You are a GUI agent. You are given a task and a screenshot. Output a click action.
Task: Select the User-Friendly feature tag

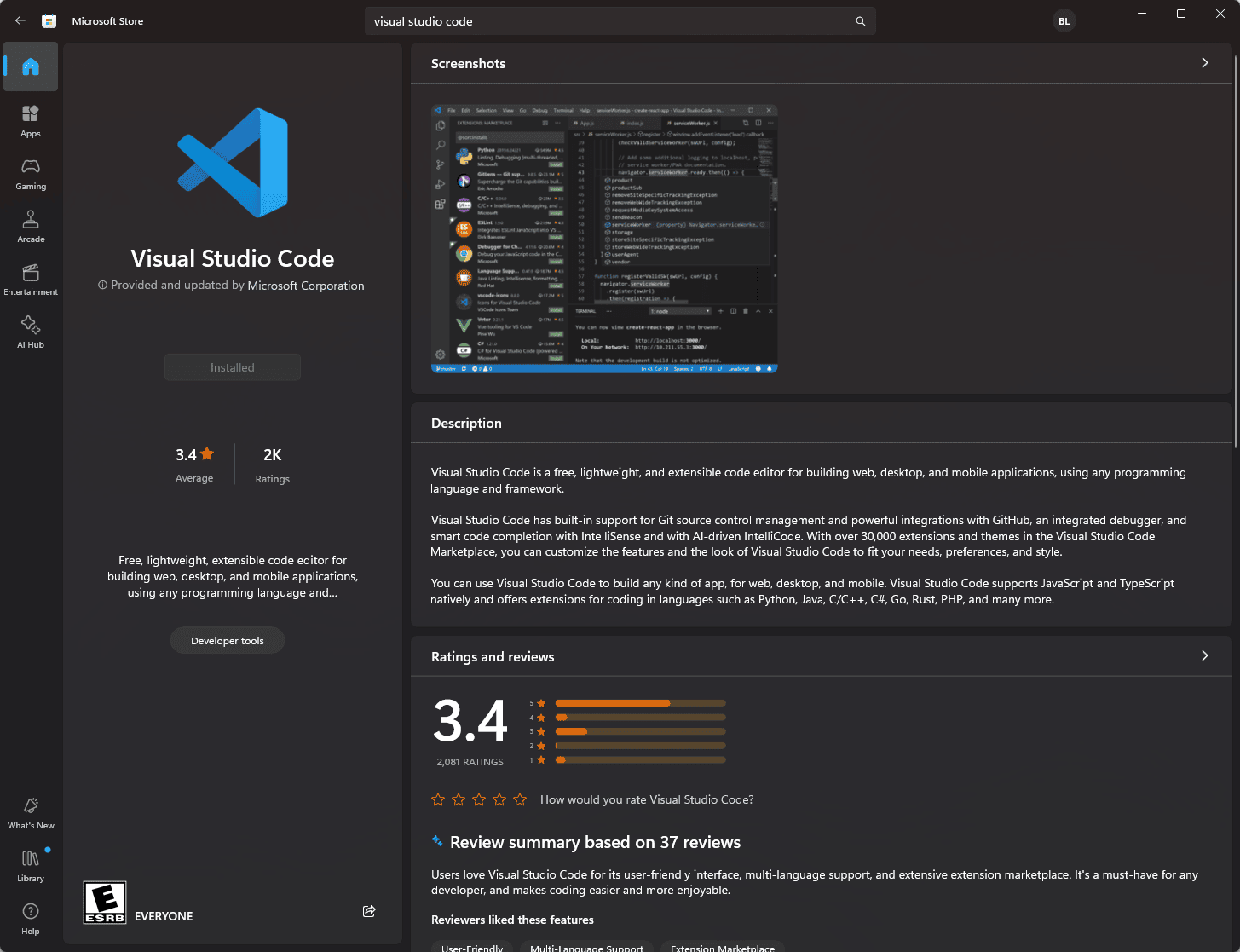click(472, 946)
